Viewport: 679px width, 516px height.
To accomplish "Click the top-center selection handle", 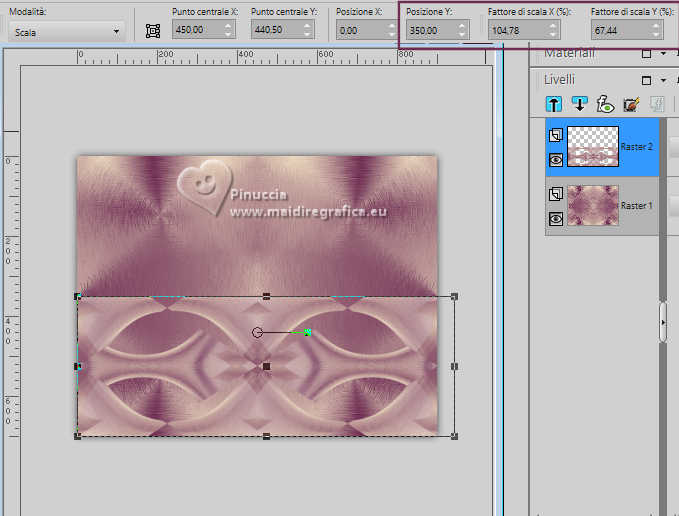I will coord(266,297).
